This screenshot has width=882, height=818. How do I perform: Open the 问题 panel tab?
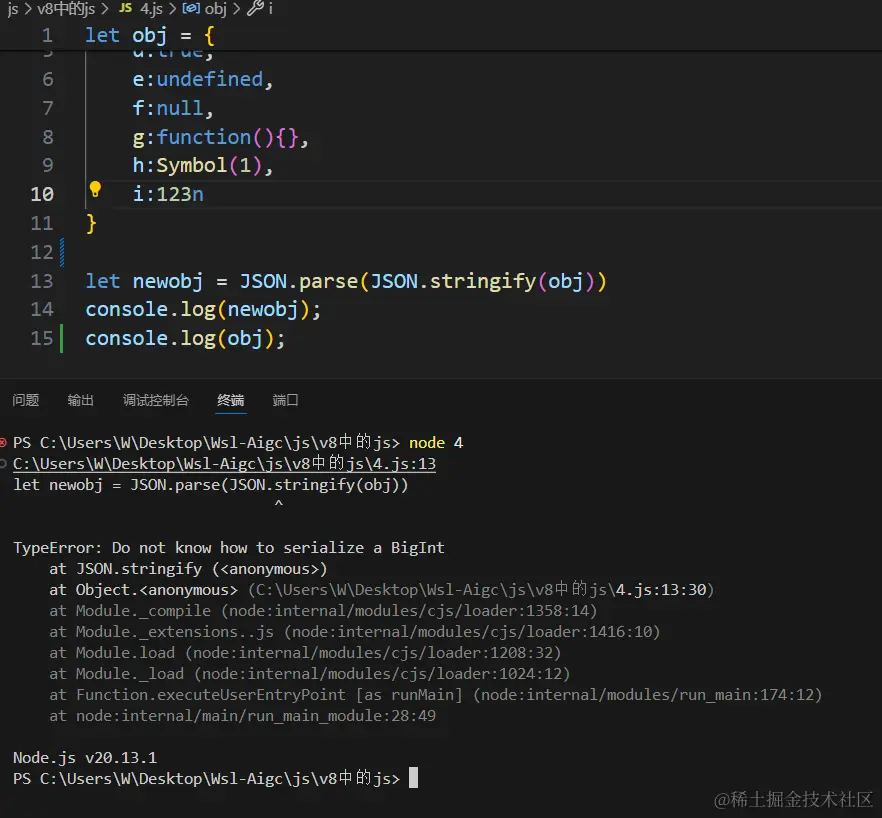(26, 400)
